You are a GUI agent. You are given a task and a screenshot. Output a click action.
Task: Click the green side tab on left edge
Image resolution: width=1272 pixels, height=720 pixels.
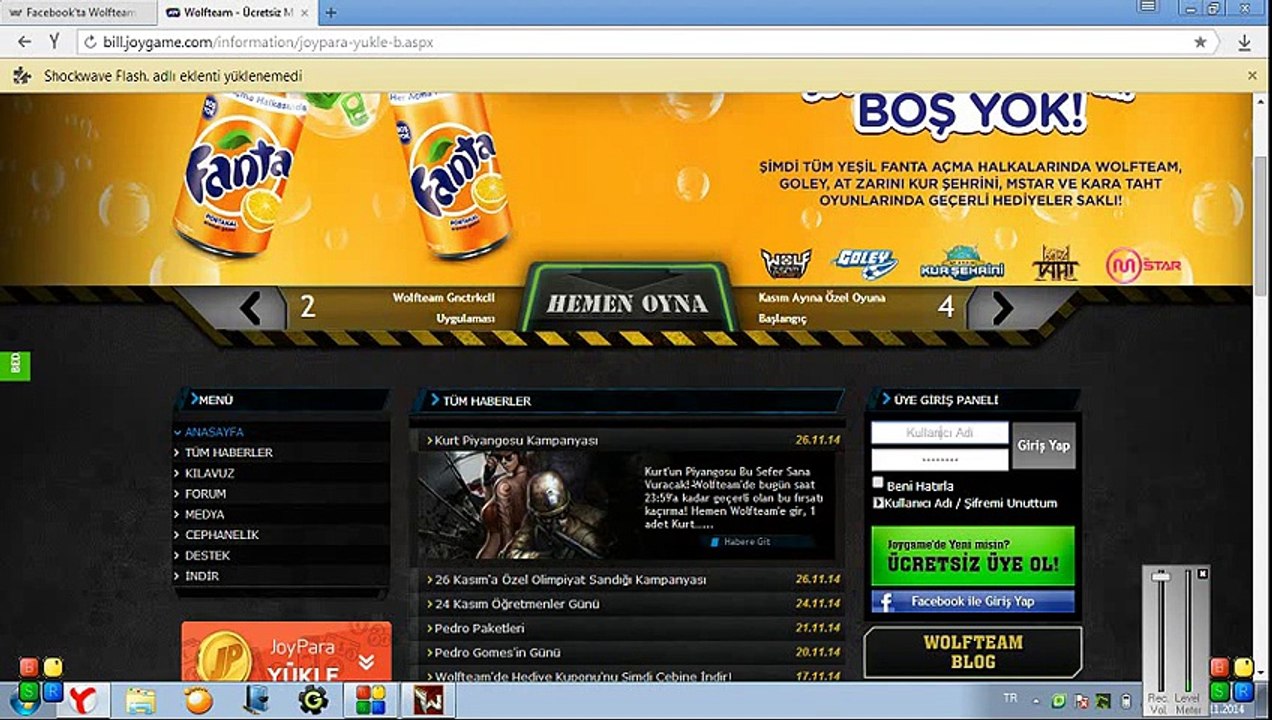(15, 365)
